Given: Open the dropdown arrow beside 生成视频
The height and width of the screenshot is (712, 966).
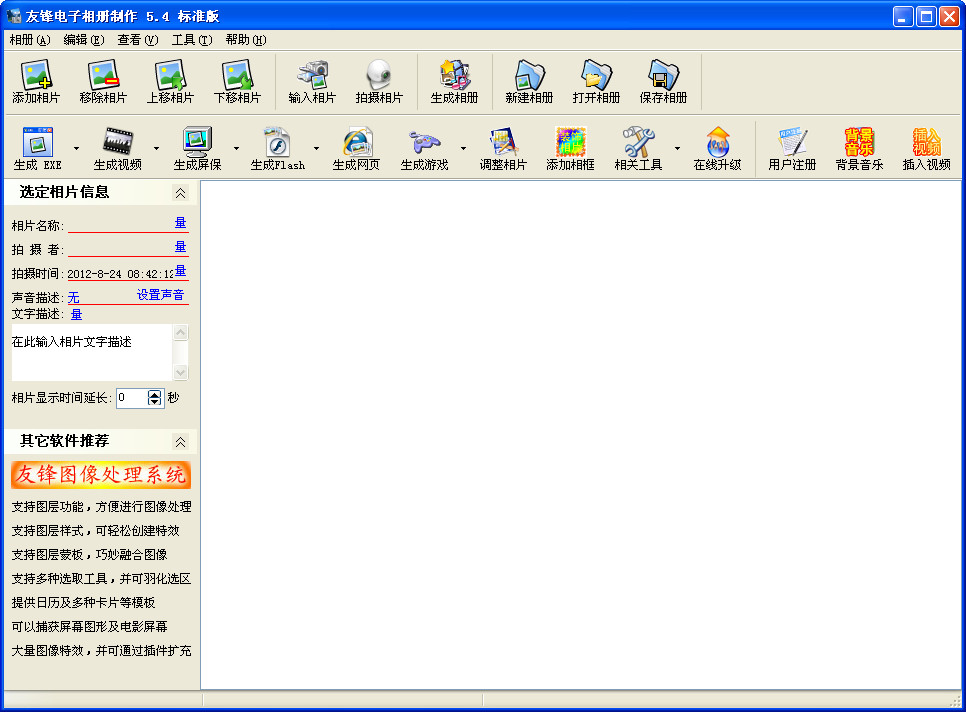Looking at the screenshot, I should tap(156, 148).
